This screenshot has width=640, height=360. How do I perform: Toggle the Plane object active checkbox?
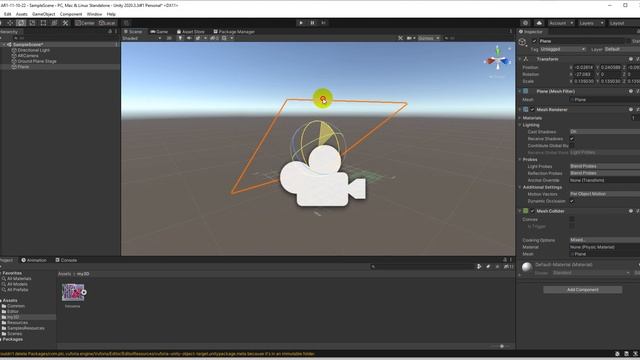point(534,41)
